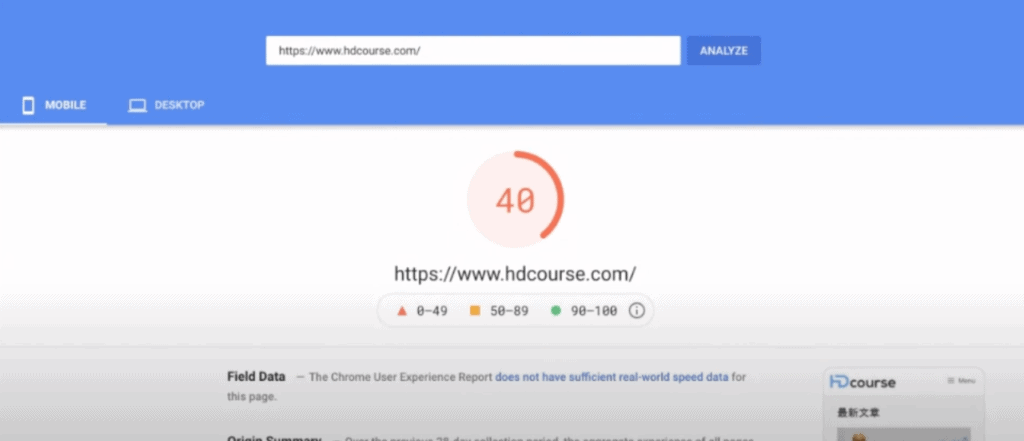Click the HDcourse logo in page preview
The width and height of the screenshot is (1024, 441).
[862, 382]
